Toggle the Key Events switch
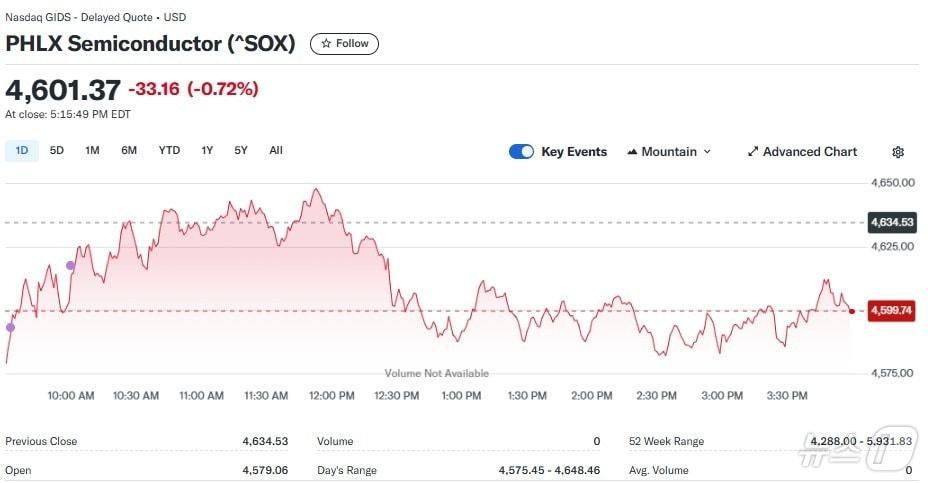928x483 pixels. tap(521, 152)
